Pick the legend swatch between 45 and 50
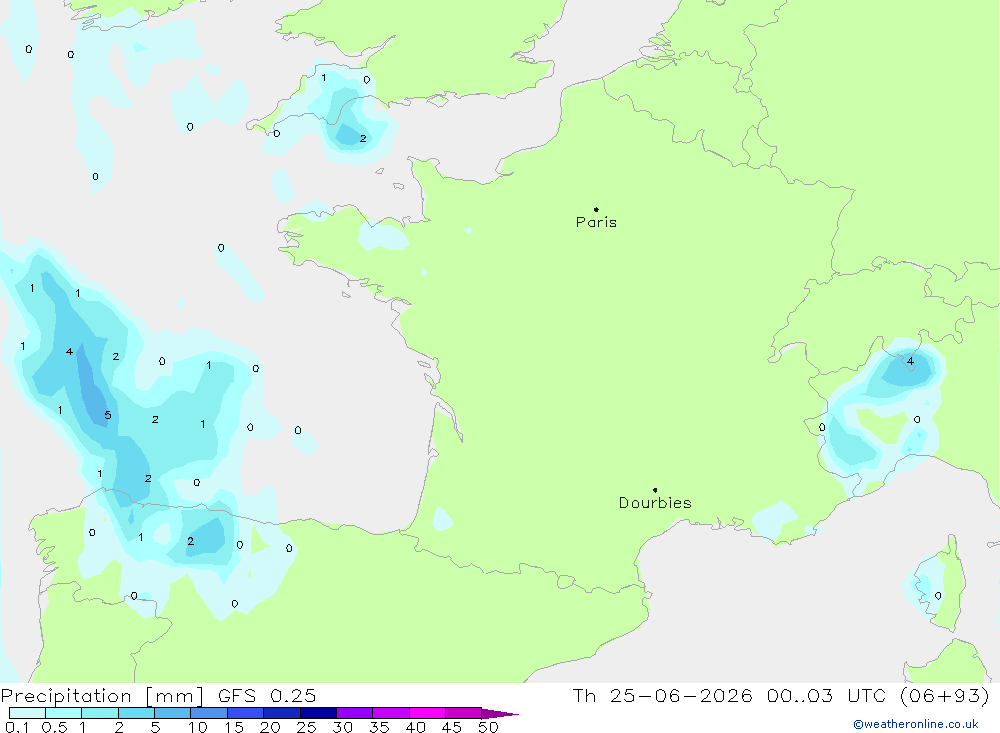This screenshot has height=733, width=1000. click(x=463, y=713)
